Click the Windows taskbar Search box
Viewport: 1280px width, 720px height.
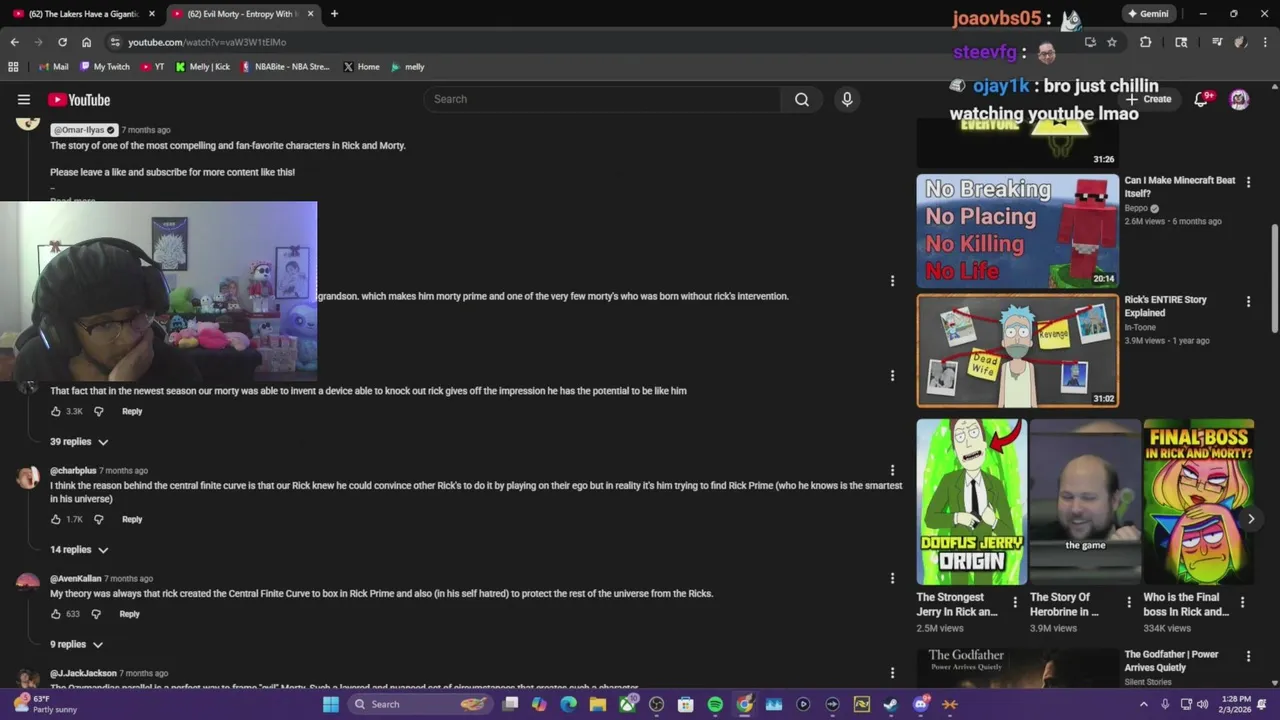tap(420, 704)
